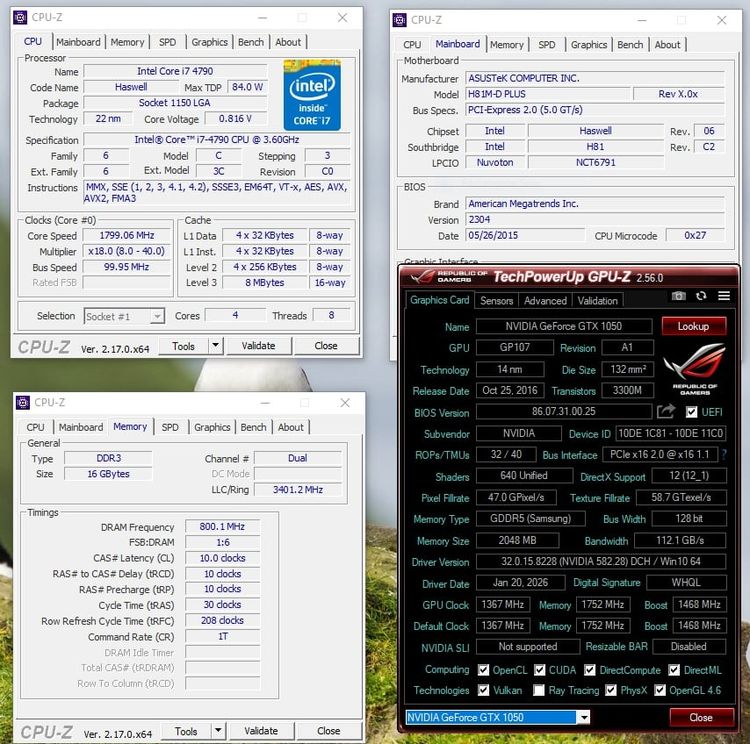Select motherboard model H81M-D PLUS
This screenshot has width=750, height=744.
(548, 94)
